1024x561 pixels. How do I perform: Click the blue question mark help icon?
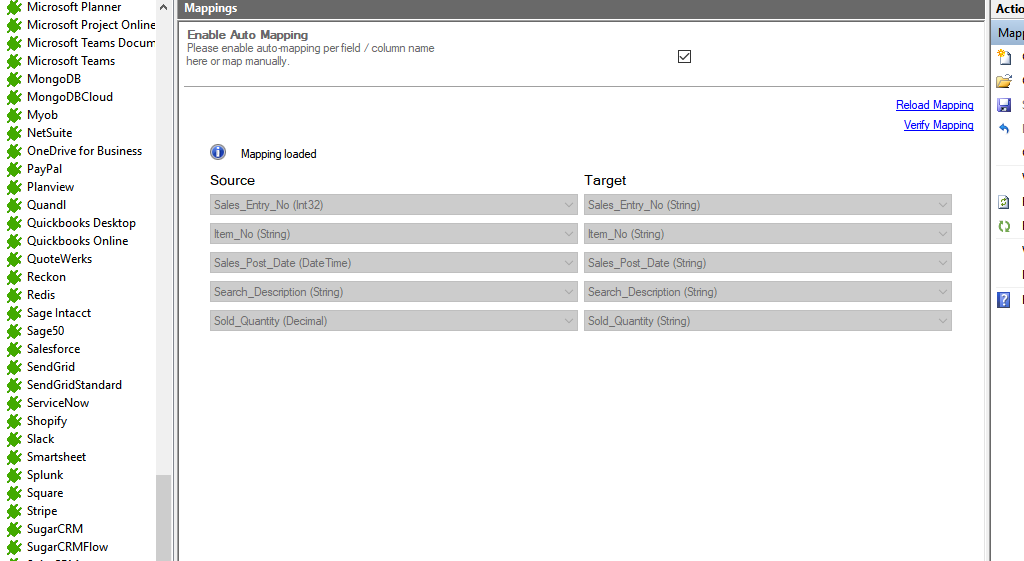click(x=1005, y=299)
